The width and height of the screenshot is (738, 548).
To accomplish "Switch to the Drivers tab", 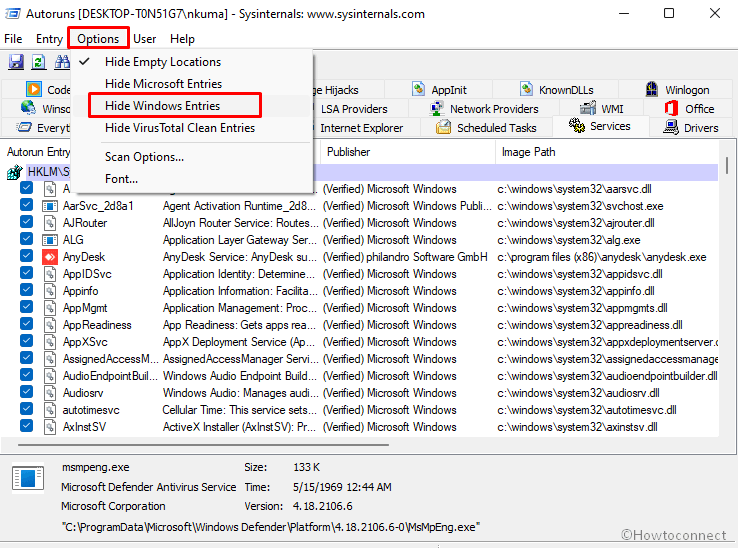I will point(691,128).
